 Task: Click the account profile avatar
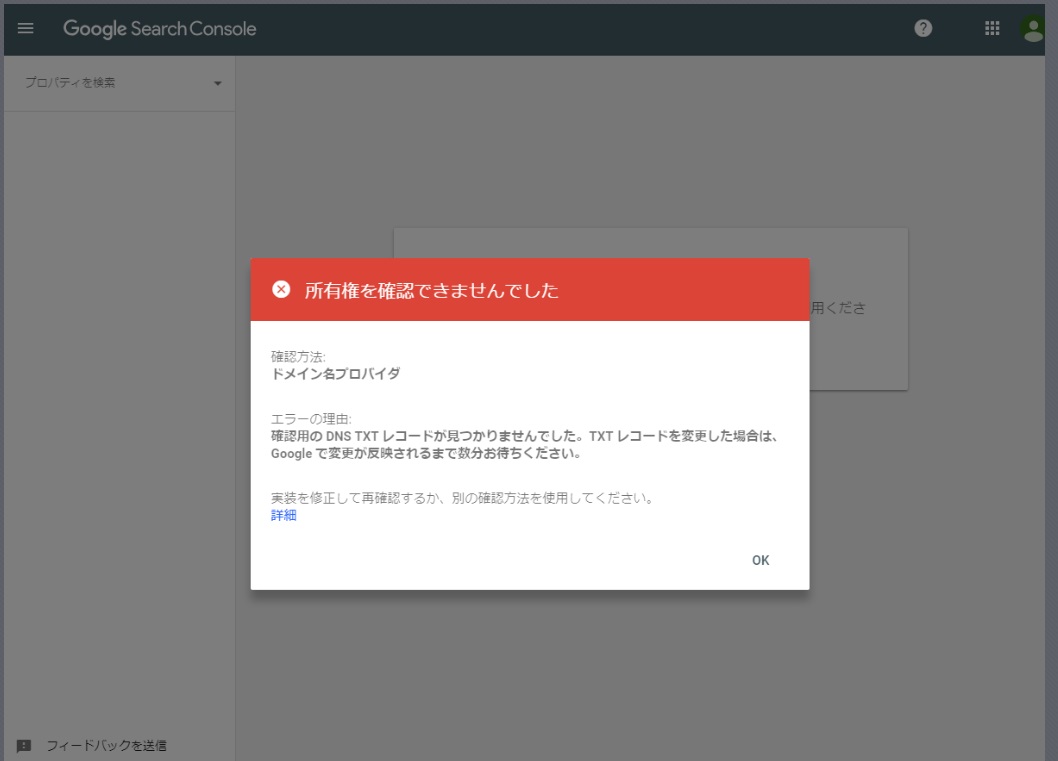[x=1034, y=28]
